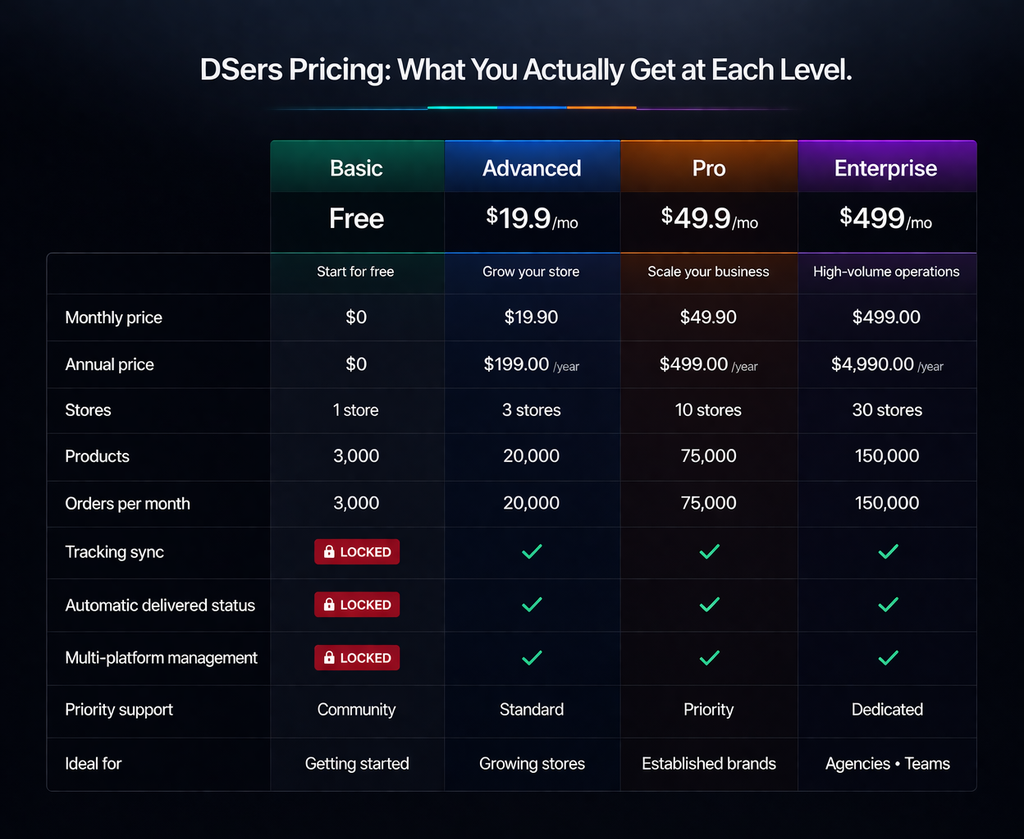The width and height of the screenshot is (1024, 839).
Task: Click Enterprise plan's Tracking sync checkmark
Action: tap(887, 552)
